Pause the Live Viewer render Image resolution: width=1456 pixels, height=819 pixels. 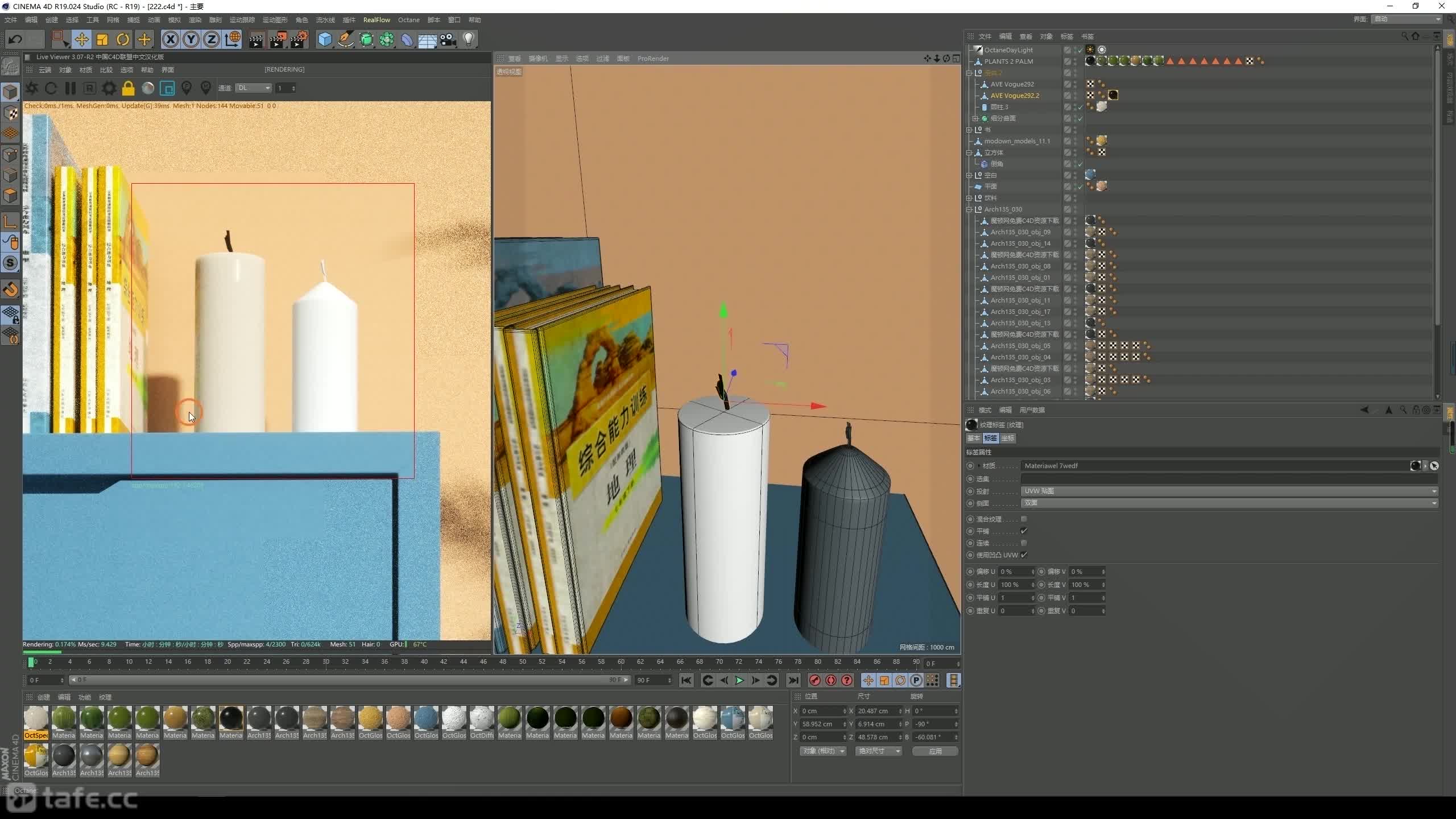[x=71, y=88]
